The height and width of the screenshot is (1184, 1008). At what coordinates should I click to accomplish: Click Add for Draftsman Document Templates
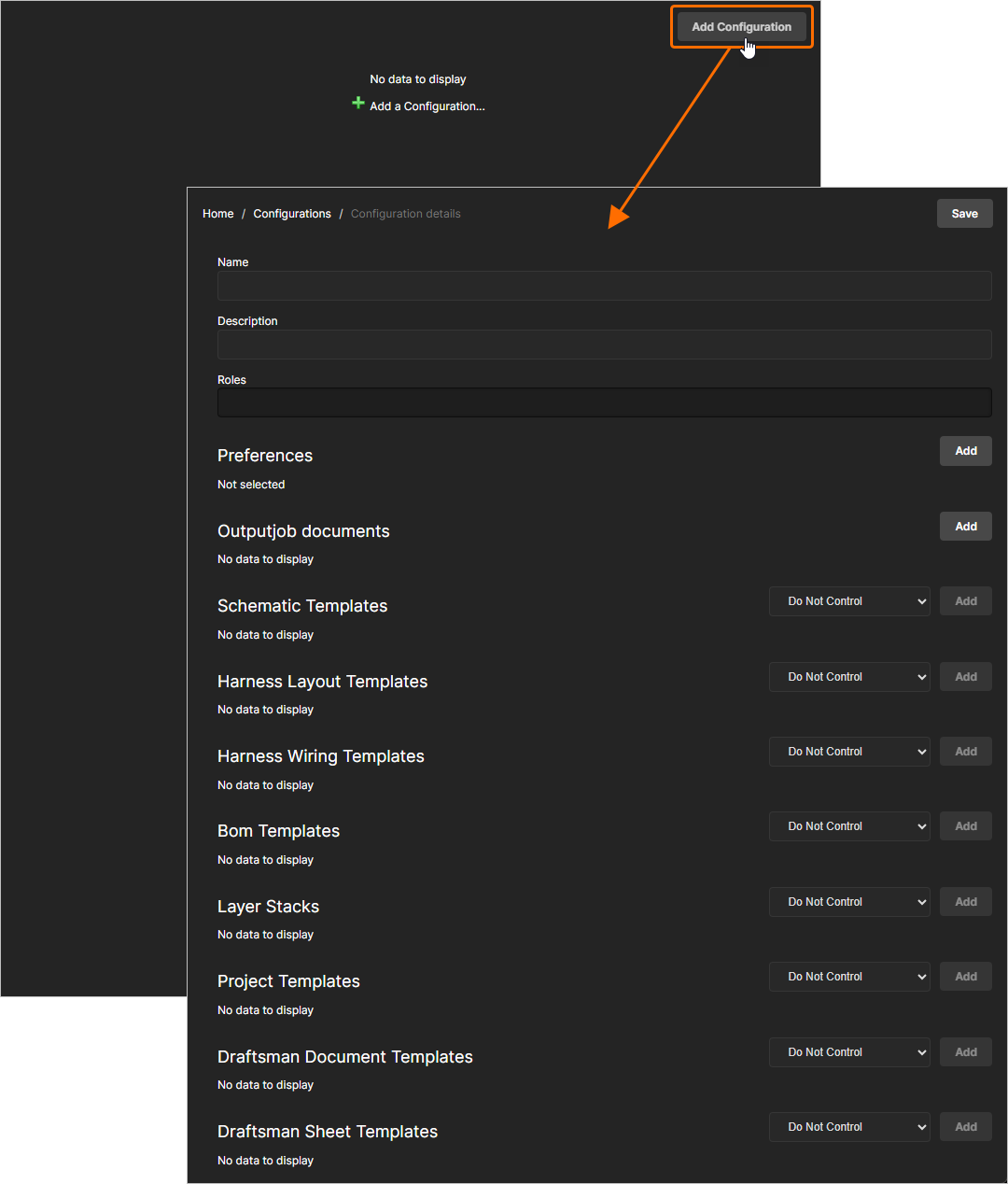point(966,1052)
